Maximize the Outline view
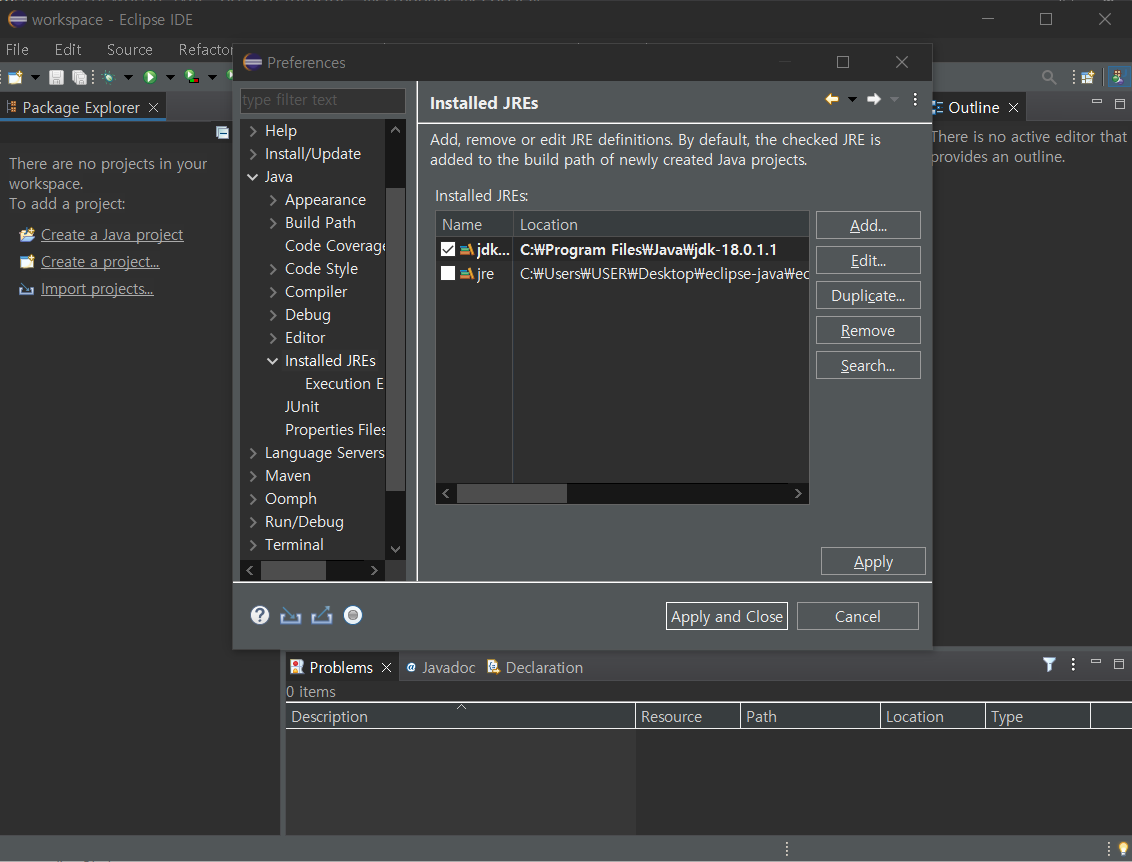1132x862 pixels. [x=1120, y=104]
